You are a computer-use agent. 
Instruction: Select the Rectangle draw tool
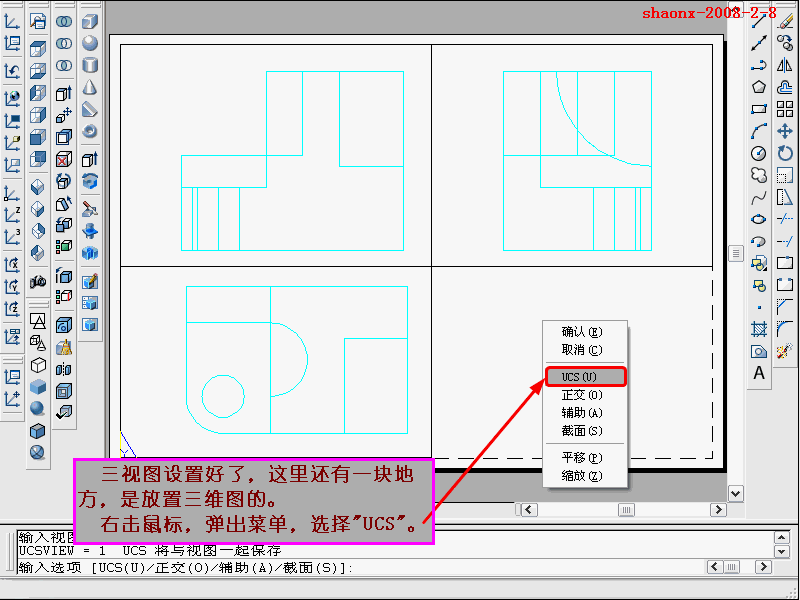[759, 109]
